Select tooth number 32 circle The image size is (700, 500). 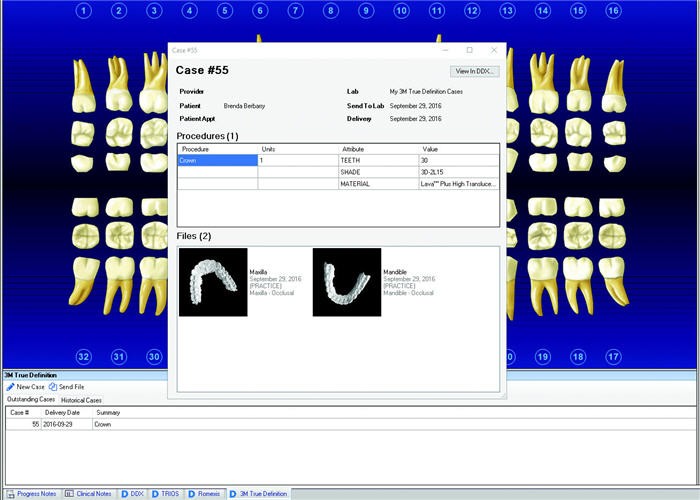point(83,357)
